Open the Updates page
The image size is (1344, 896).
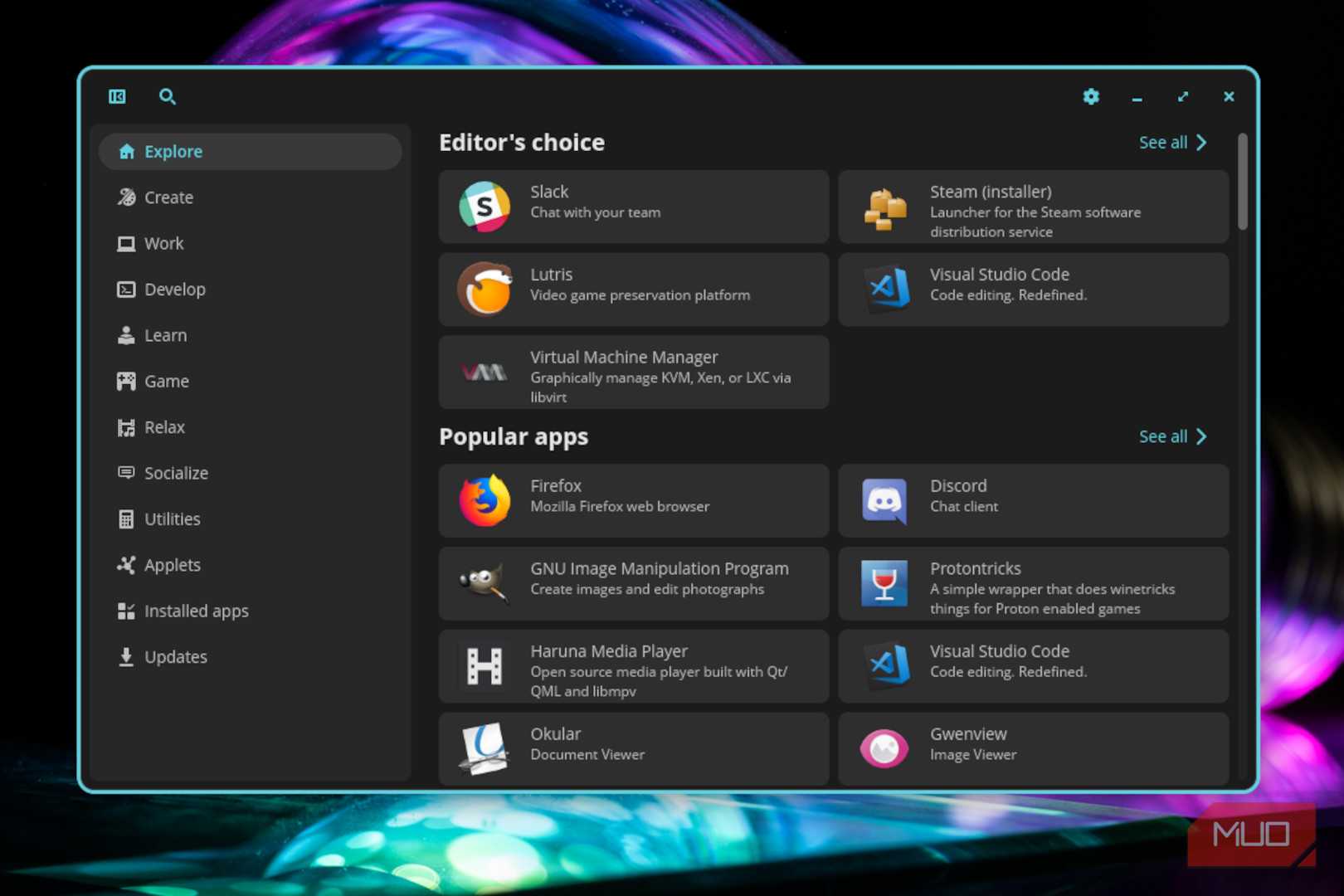tap(250, 657)
